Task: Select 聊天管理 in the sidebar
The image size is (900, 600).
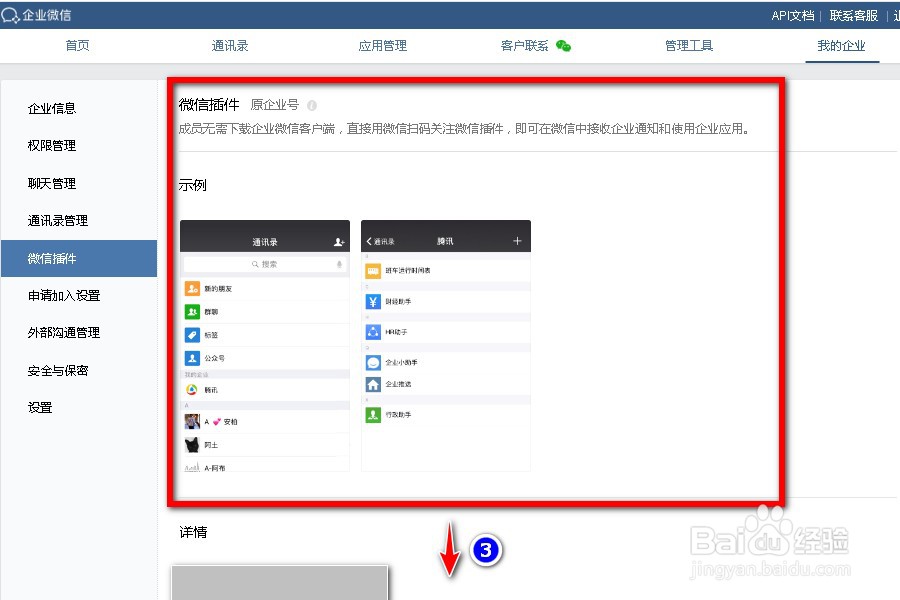Action: coord(52,183)
